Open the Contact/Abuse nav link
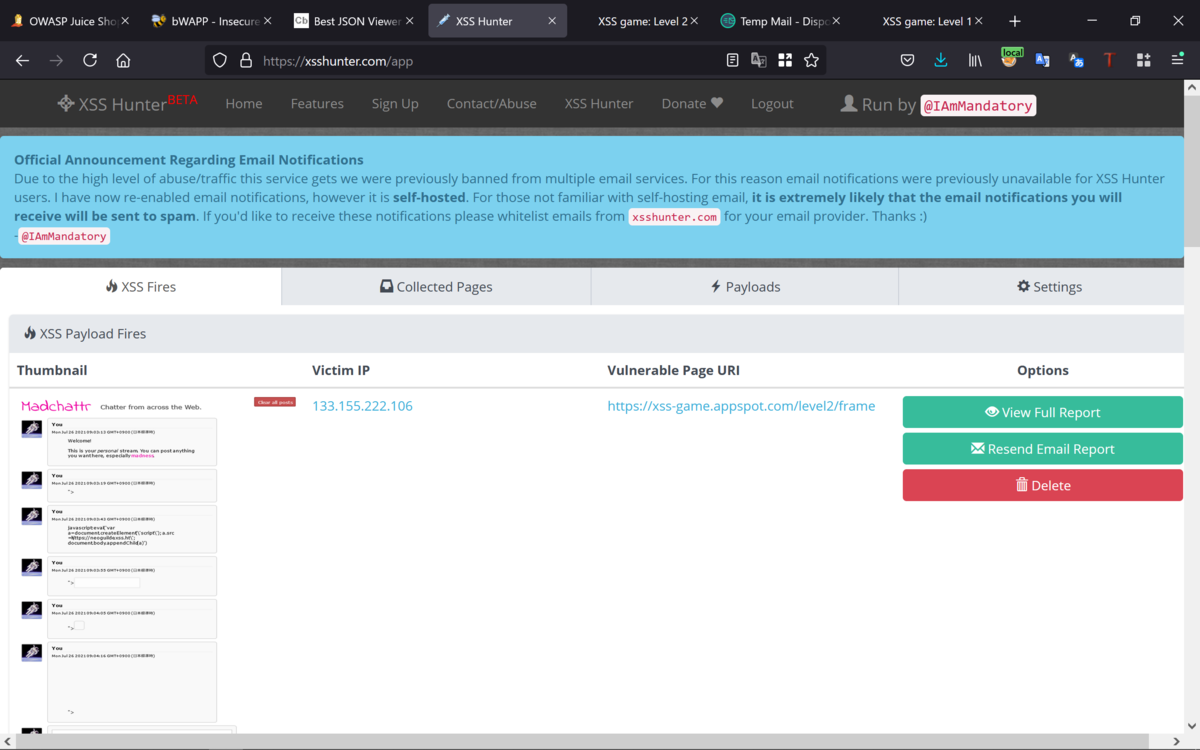The image size is (1200, 750). pyautogui.click(x=491, y=104)
